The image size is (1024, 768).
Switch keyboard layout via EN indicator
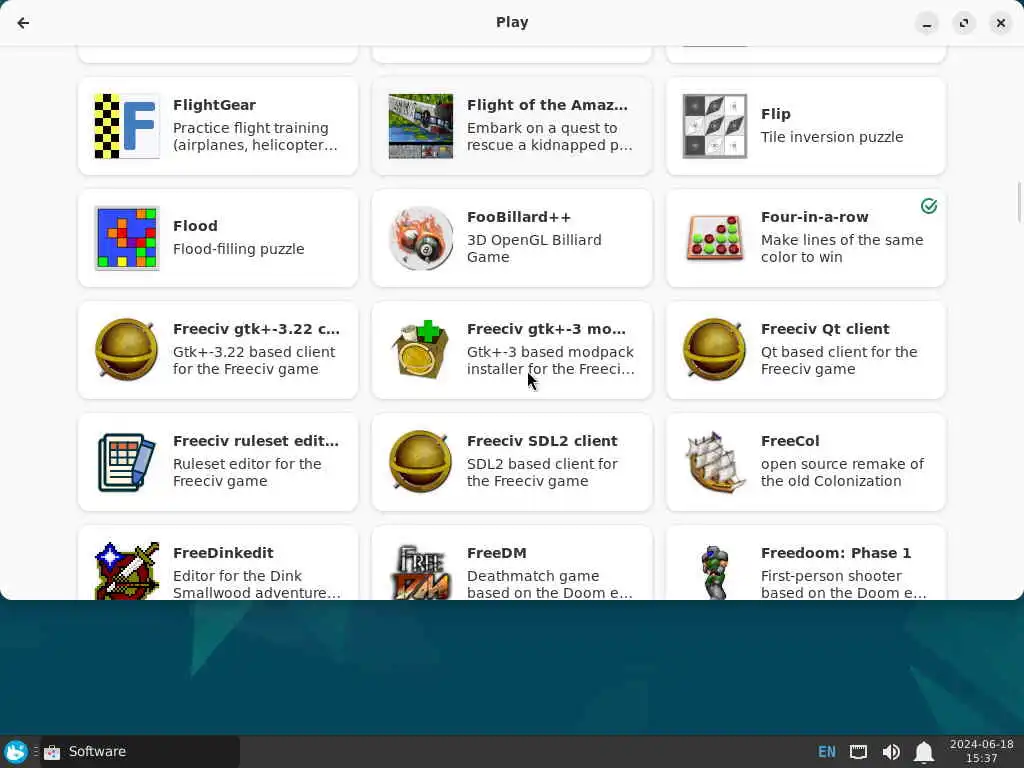(x=827, y=752)
